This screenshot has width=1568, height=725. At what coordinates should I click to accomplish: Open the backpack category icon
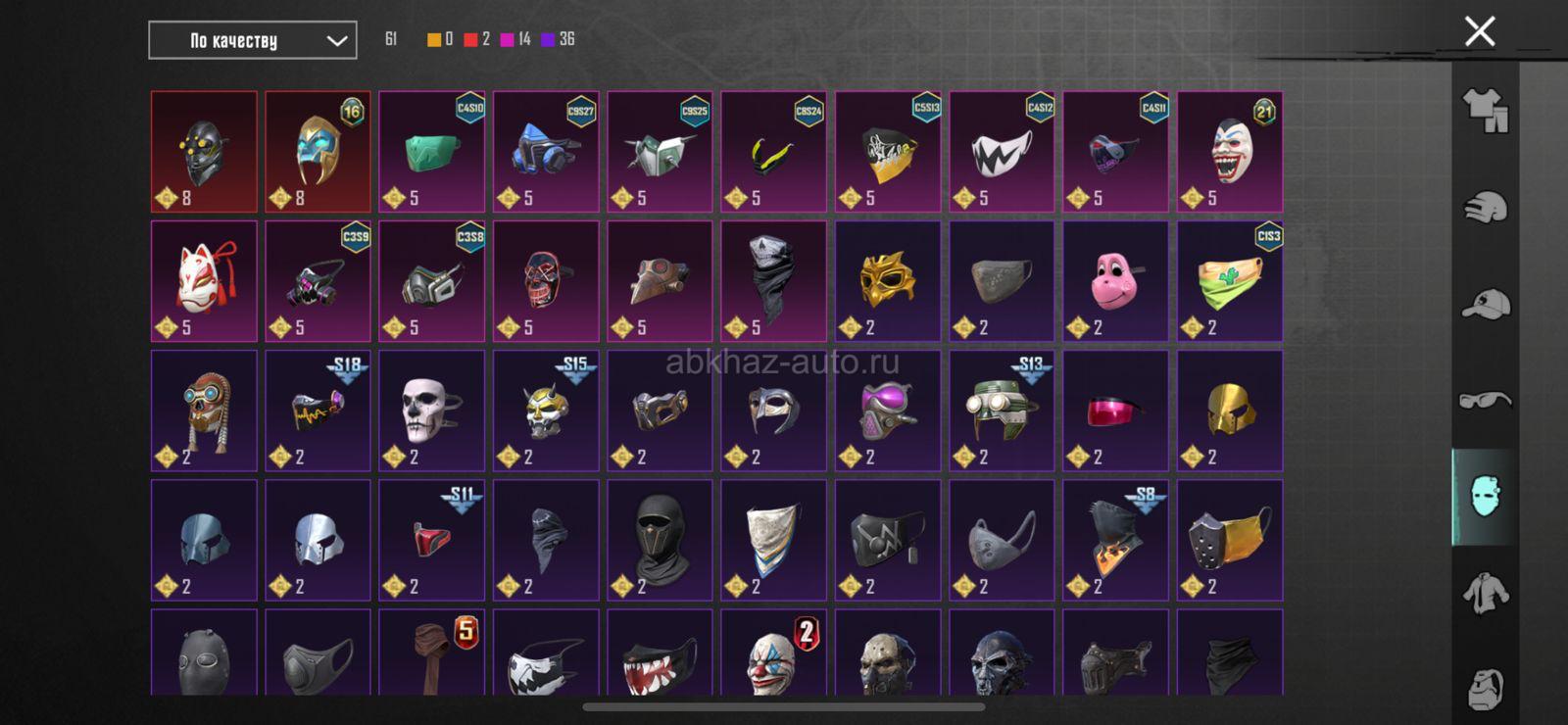1485,689
